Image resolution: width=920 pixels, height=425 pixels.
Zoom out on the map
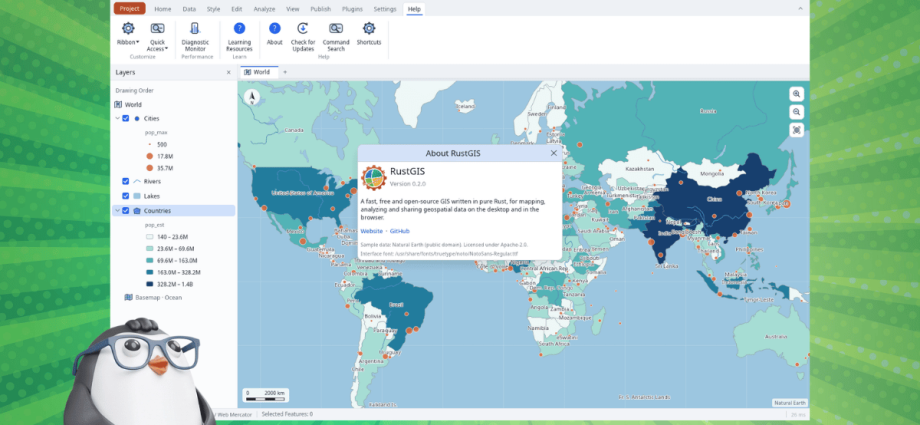pyautogui.click(x=796, y=112)
